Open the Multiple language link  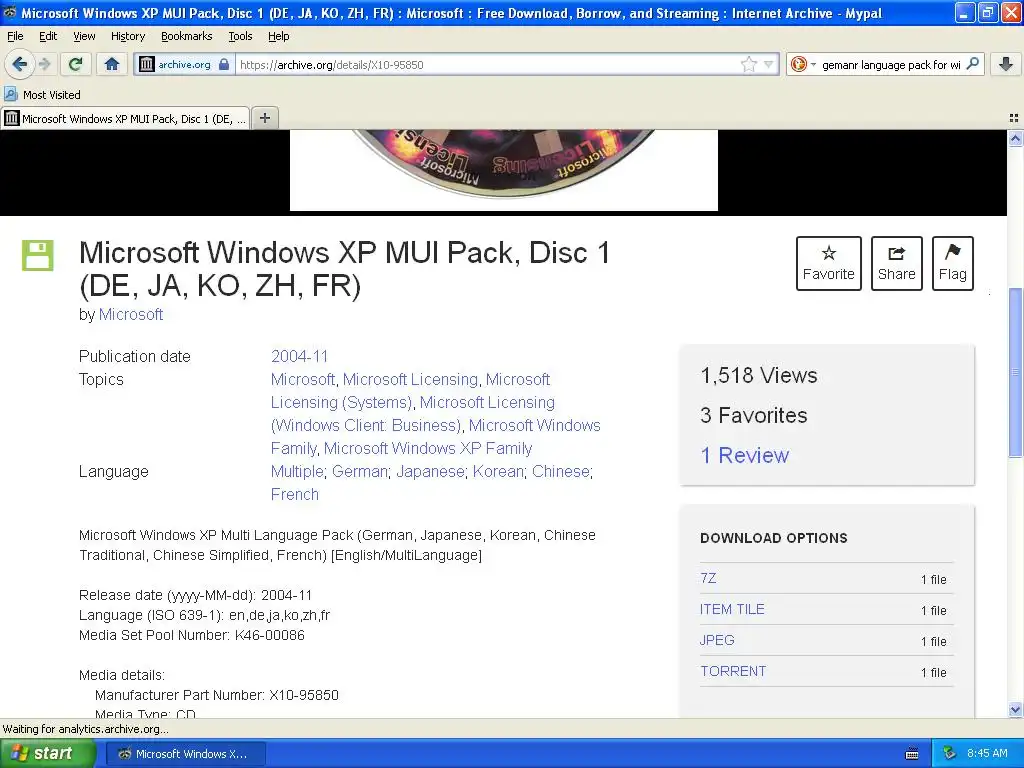point(297,471)
